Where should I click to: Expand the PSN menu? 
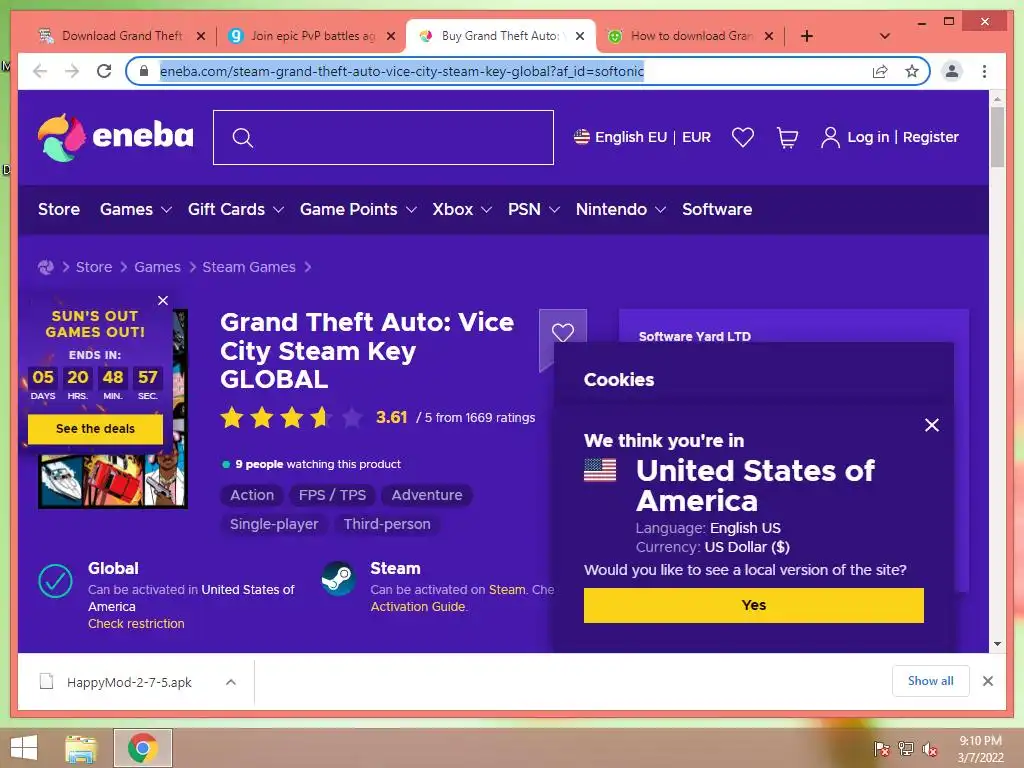(x=534, y=210)
